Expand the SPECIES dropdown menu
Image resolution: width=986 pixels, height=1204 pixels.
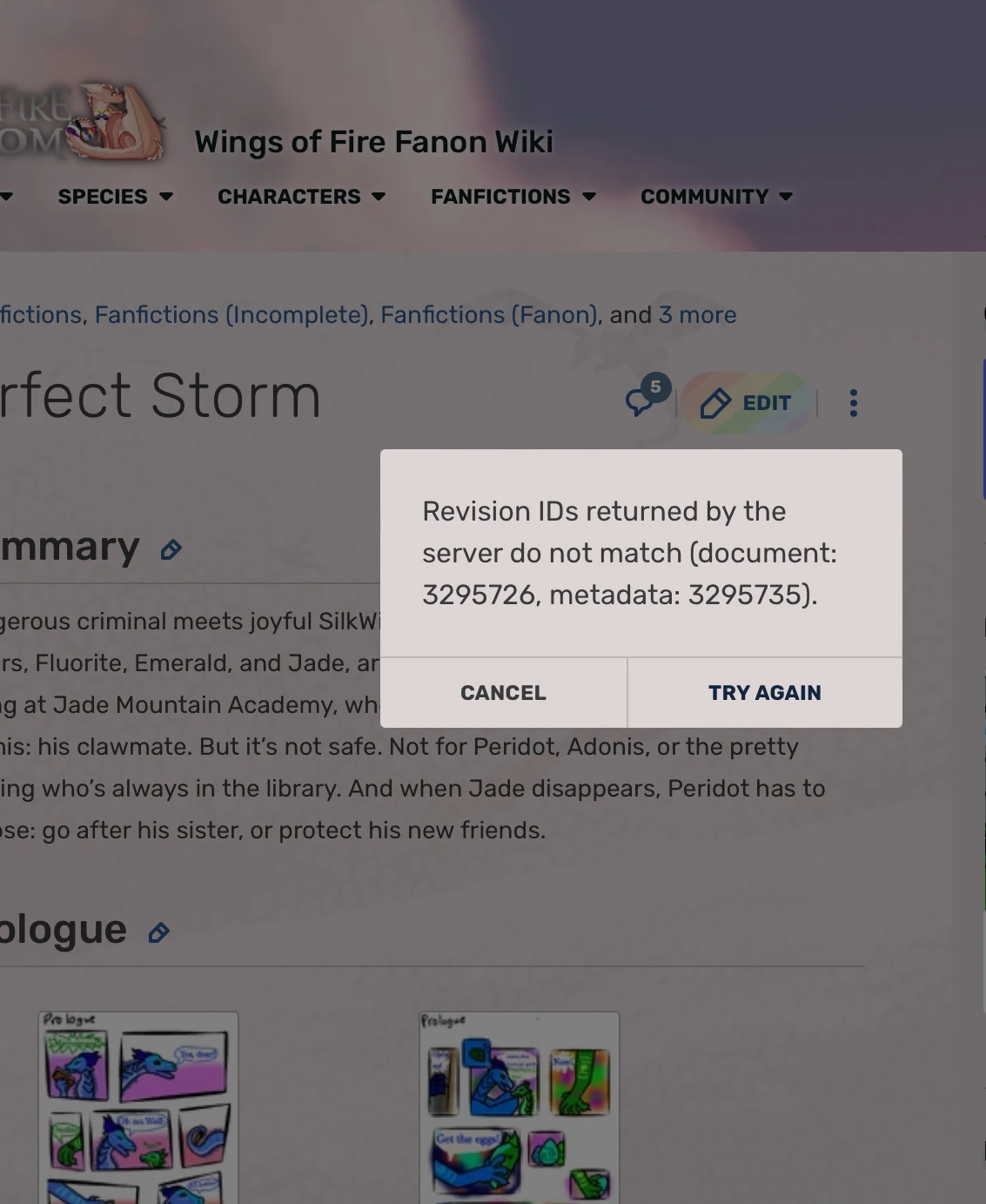116,197
